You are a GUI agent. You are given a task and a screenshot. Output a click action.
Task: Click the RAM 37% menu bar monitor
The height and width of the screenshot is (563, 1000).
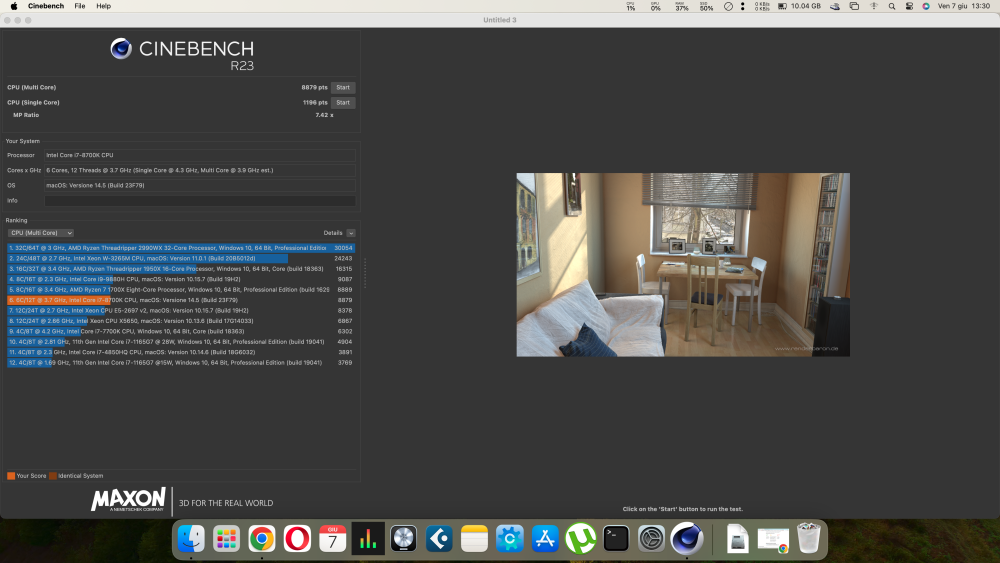(682, 6)
